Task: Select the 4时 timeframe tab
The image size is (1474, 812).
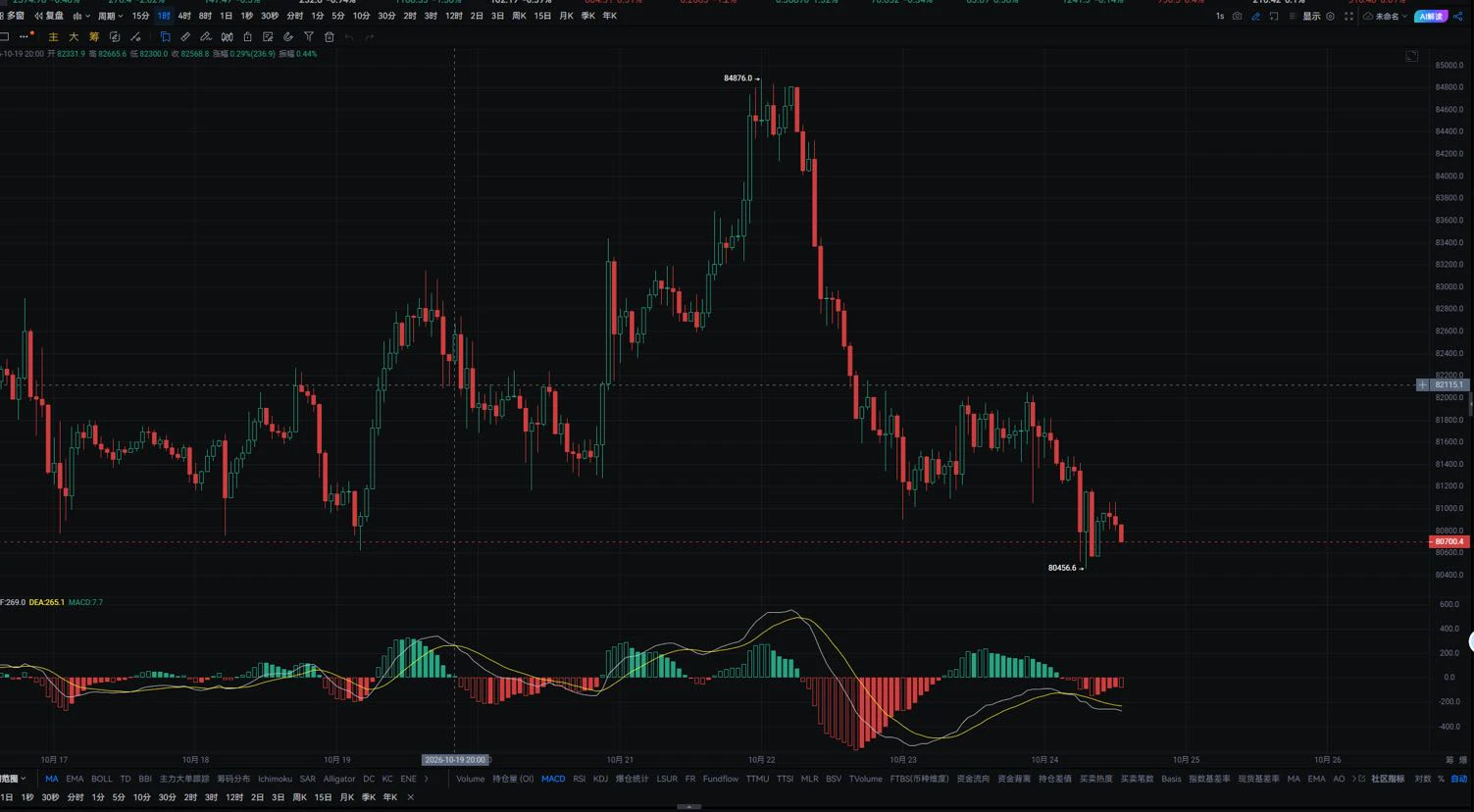Action: pyautogui.click(x=184, y=16)
